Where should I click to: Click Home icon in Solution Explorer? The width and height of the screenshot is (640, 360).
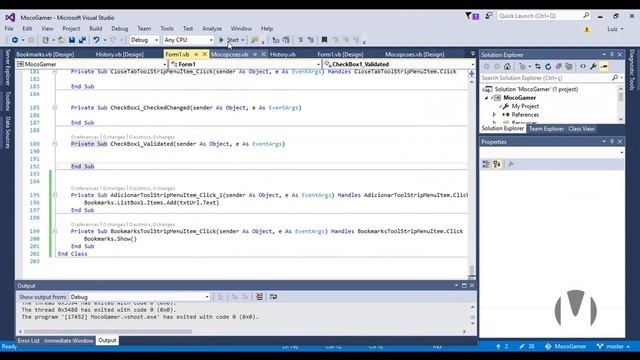507,67
